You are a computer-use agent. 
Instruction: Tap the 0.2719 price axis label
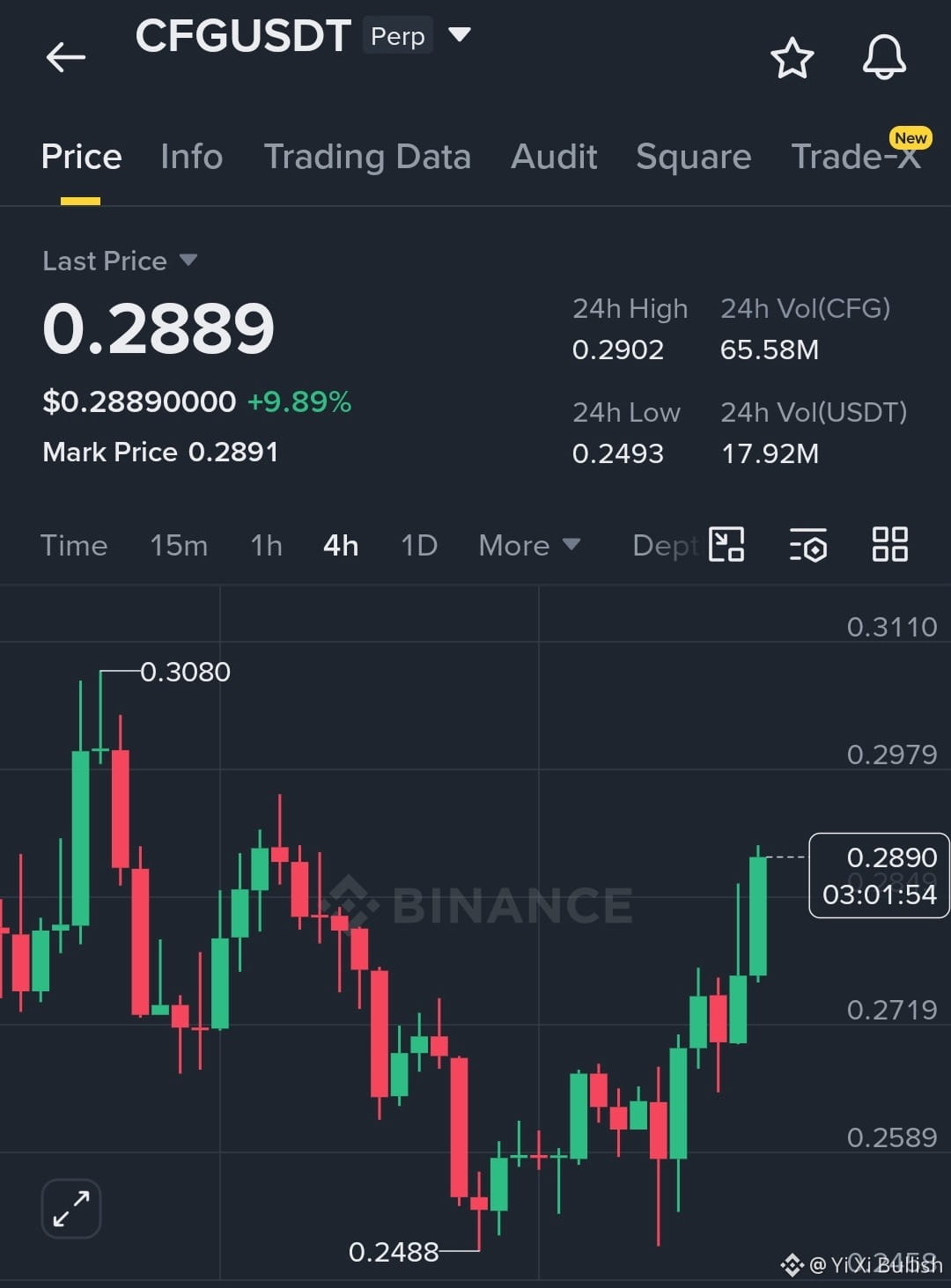[892, 1010]
